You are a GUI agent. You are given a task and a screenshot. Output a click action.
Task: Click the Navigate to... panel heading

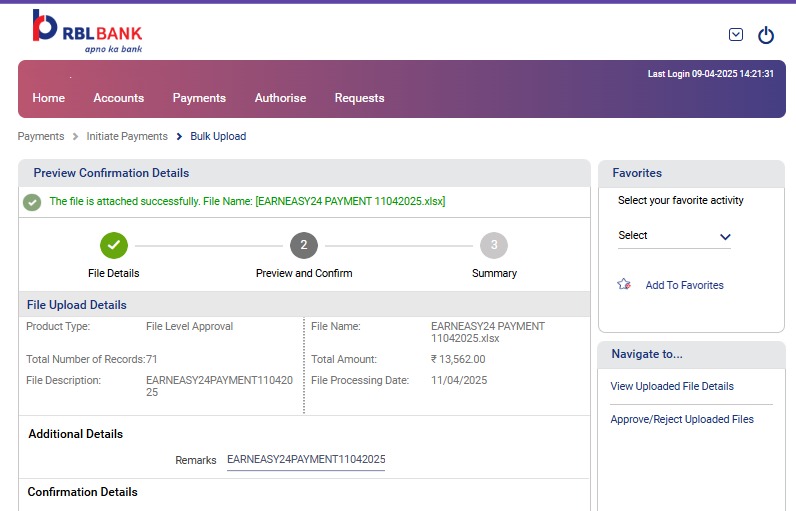647,354
